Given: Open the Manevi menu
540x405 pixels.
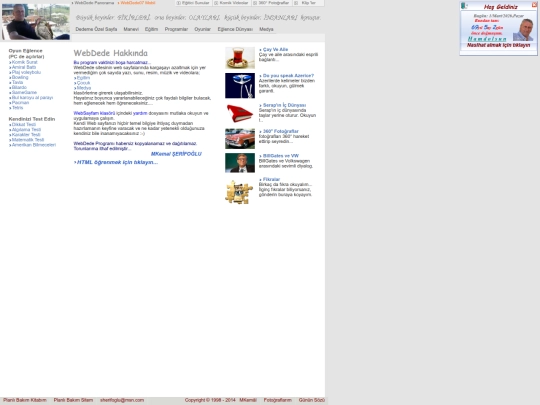Looking at the screenshot, I should [x=131, y=29].
